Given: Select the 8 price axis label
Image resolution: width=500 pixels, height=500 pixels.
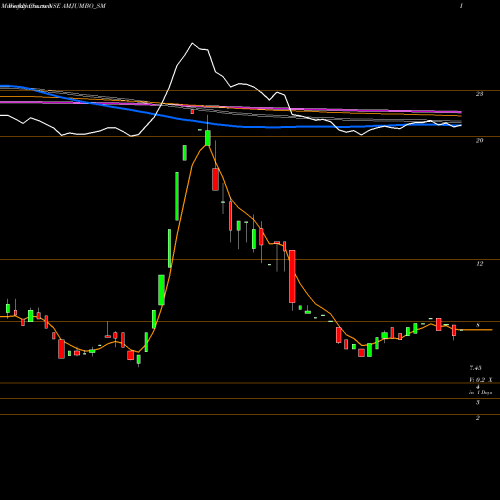Looking at the screenshot, I should (x=478, y=325).
